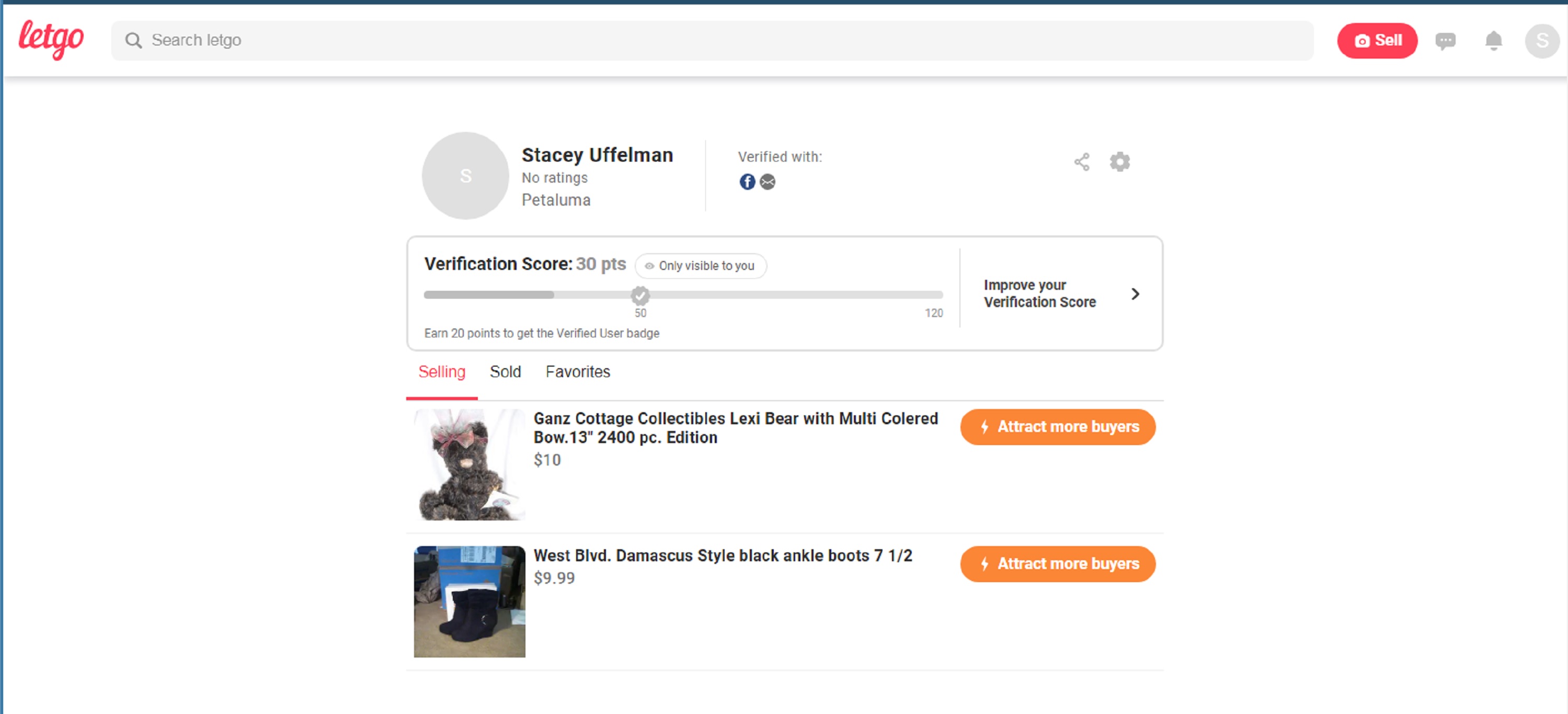Click the verified badge marker at 50

coord(640,296)
